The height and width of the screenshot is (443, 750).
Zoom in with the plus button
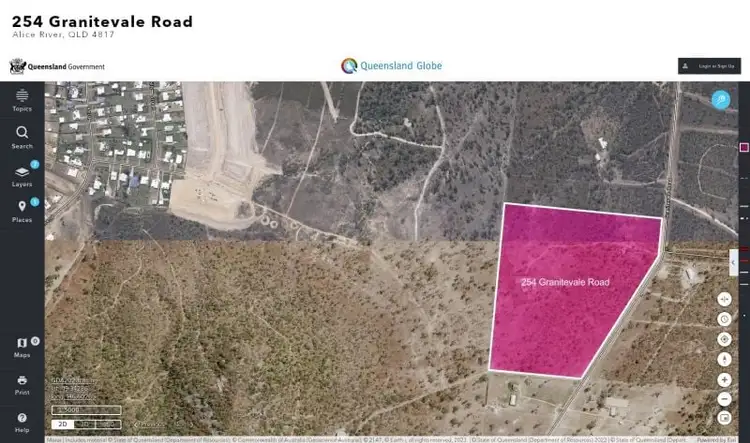(724, 380)
